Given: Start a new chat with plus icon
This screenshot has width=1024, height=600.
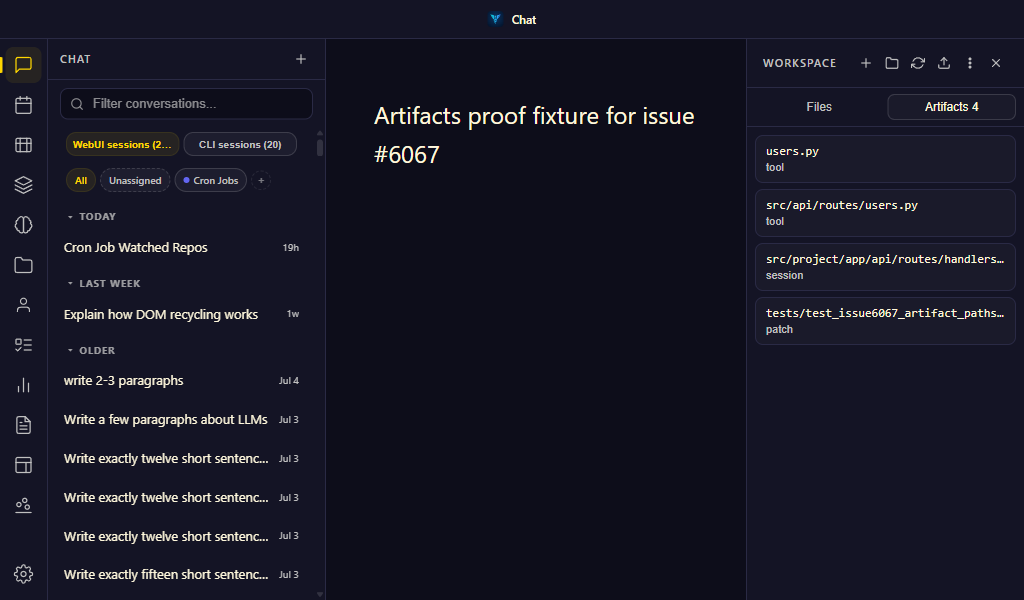Looking at the screenshot, I should 301,59.
